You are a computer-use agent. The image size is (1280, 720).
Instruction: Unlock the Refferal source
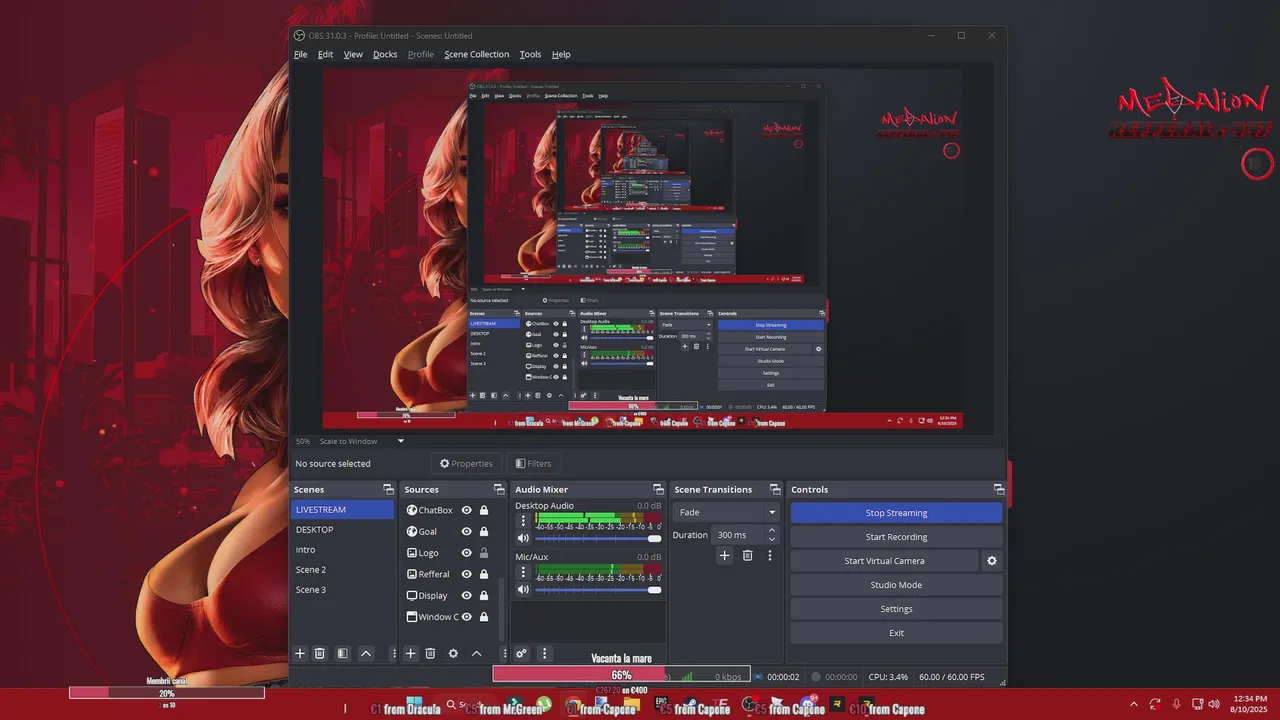tap(484, 574)
